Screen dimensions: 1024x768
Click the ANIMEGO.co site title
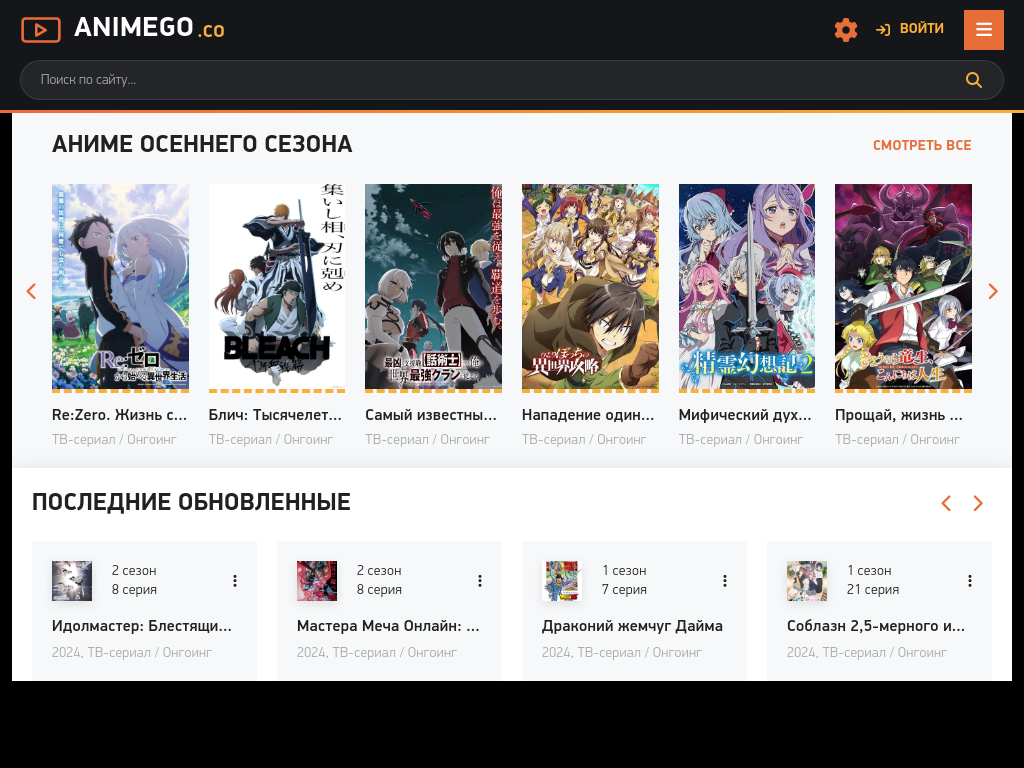149,28
